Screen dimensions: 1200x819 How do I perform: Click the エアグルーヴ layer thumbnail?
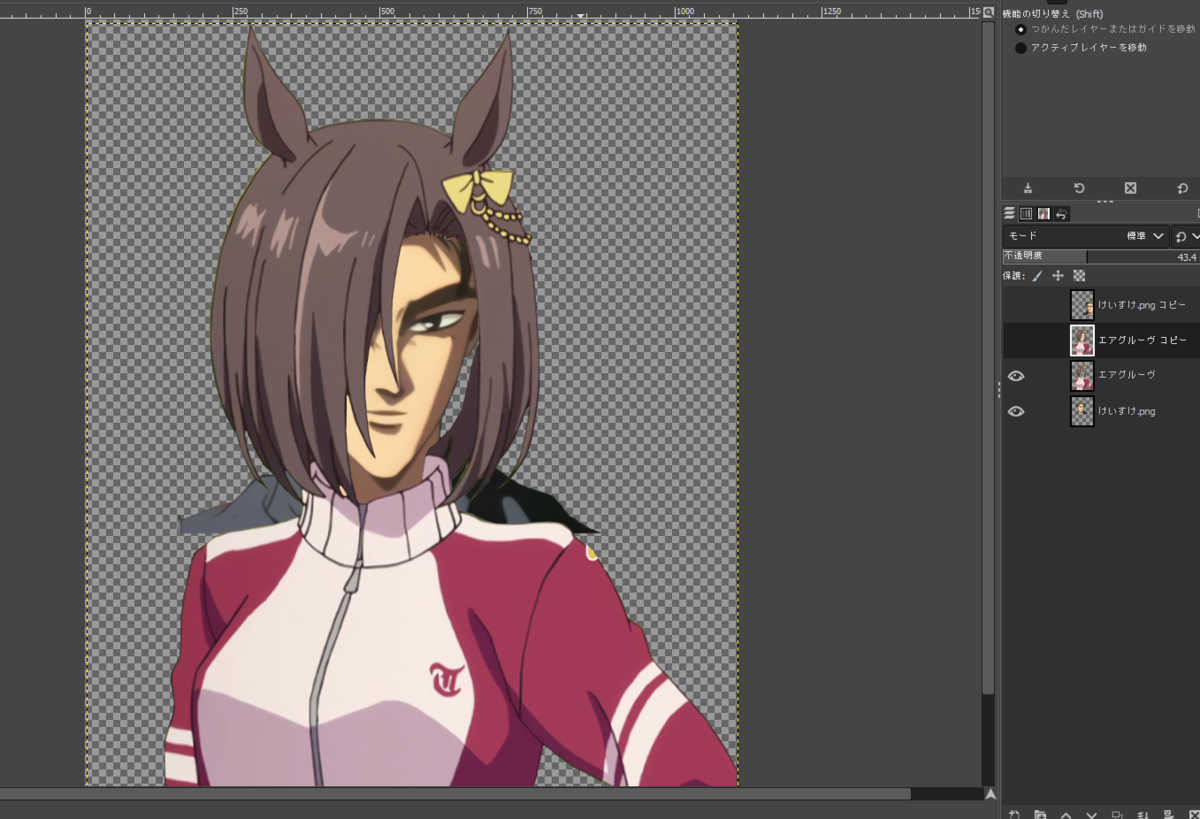coord(1082,376)
